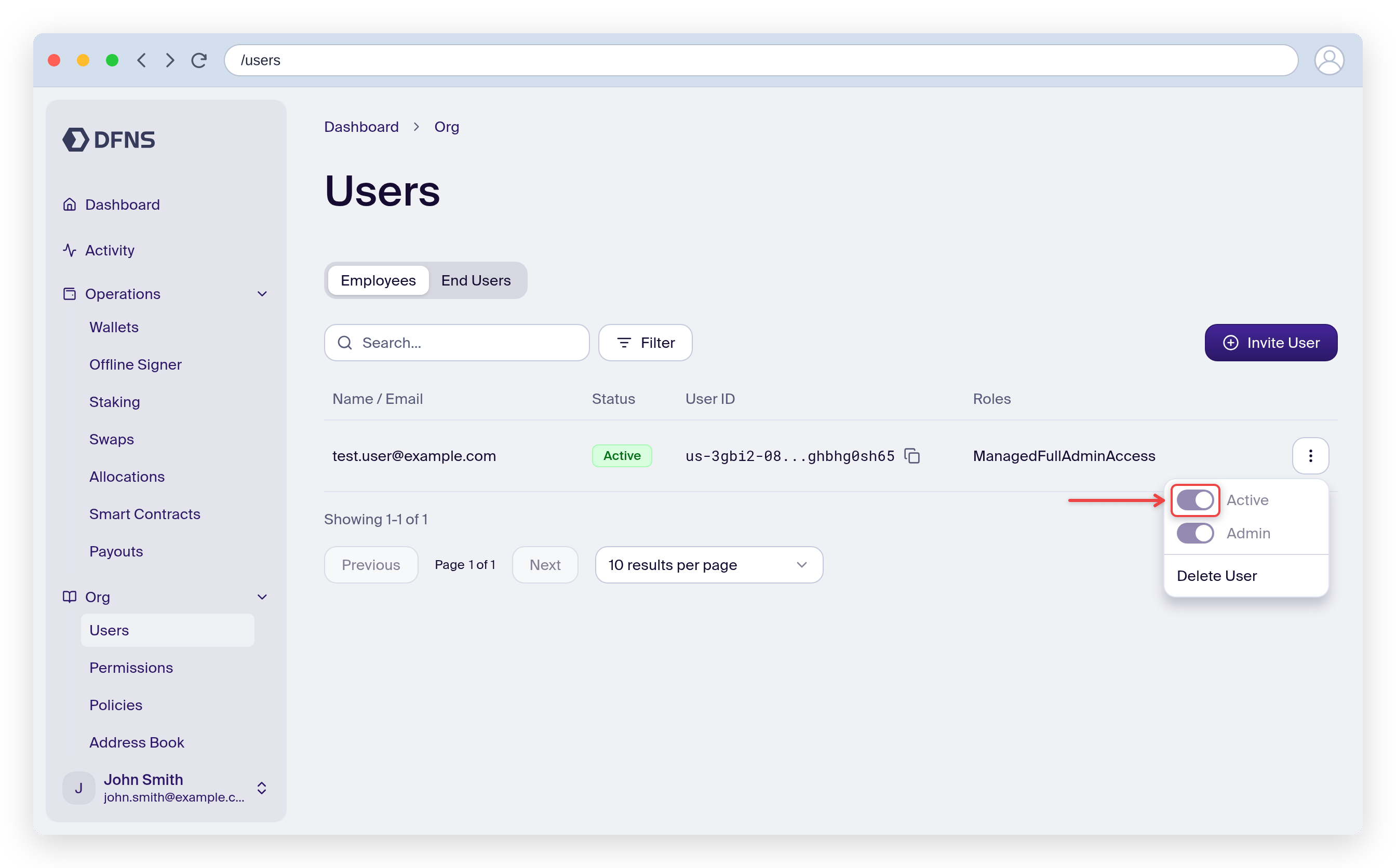The image size is (1396, 868).
Task: Open Permissions in the sidebar
Action: click(x=131, y=668)
